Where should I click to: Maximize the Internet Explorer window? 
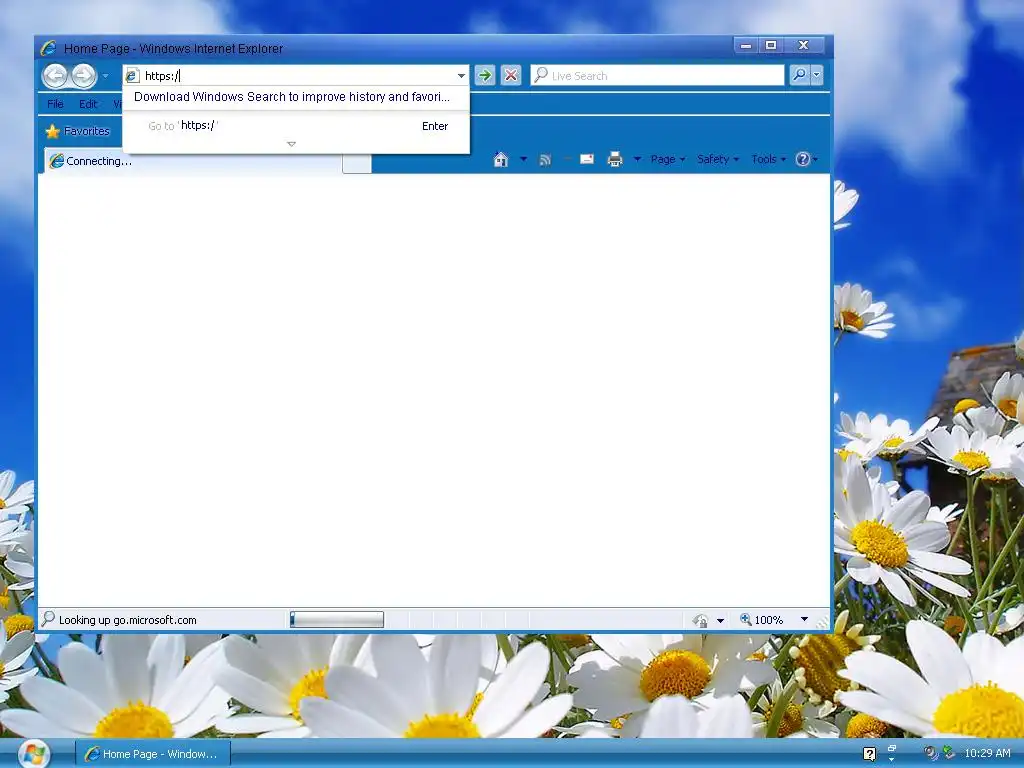[x=771, y=45]
